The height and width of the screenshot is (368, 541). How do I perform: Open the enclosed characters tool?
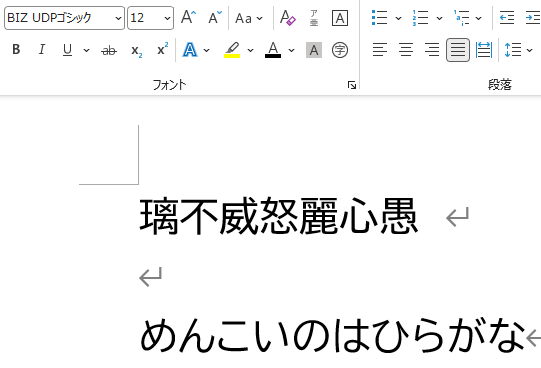click(340, 50)
